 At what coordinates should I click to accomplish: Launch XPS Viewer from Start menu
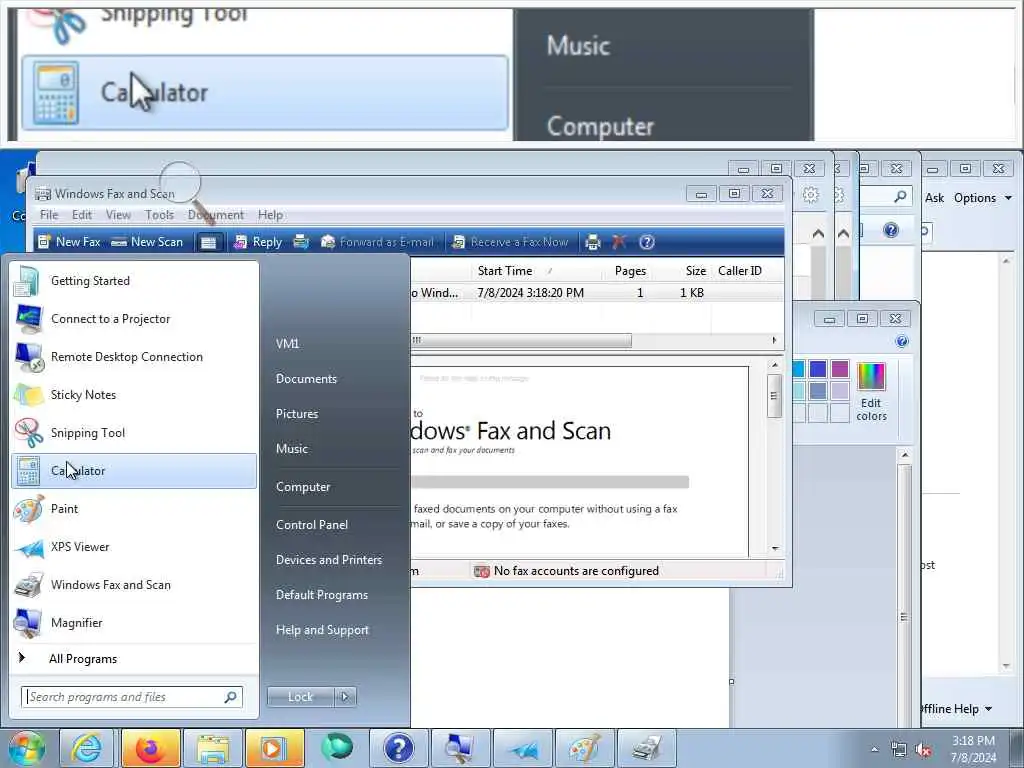pyautogui.click(x=134, y=547)
